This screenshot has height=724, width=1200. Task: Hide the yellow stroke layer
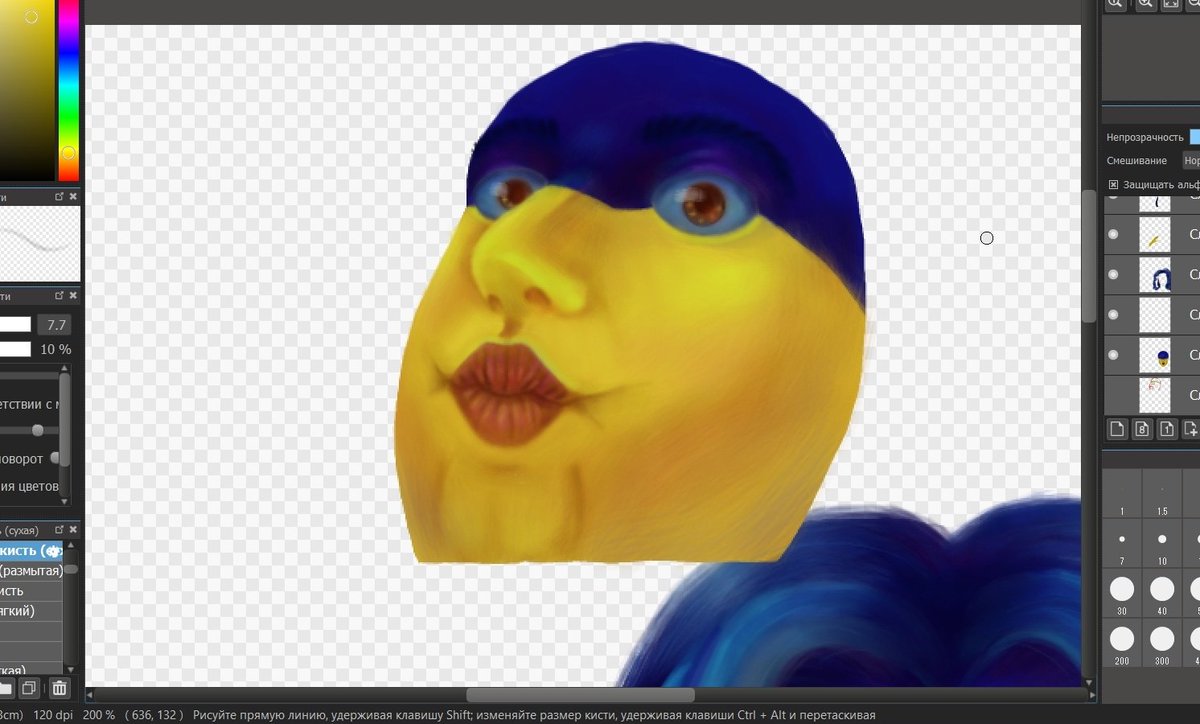(1114, 233)
